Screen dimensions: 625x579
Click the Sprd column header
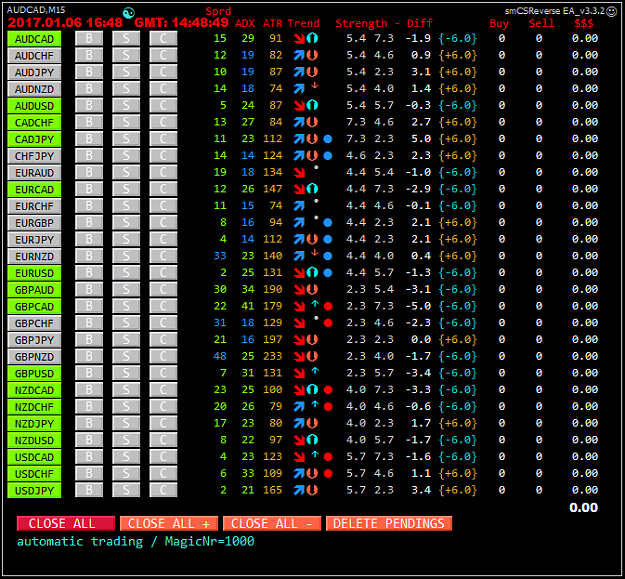click(x=218, y=11)
